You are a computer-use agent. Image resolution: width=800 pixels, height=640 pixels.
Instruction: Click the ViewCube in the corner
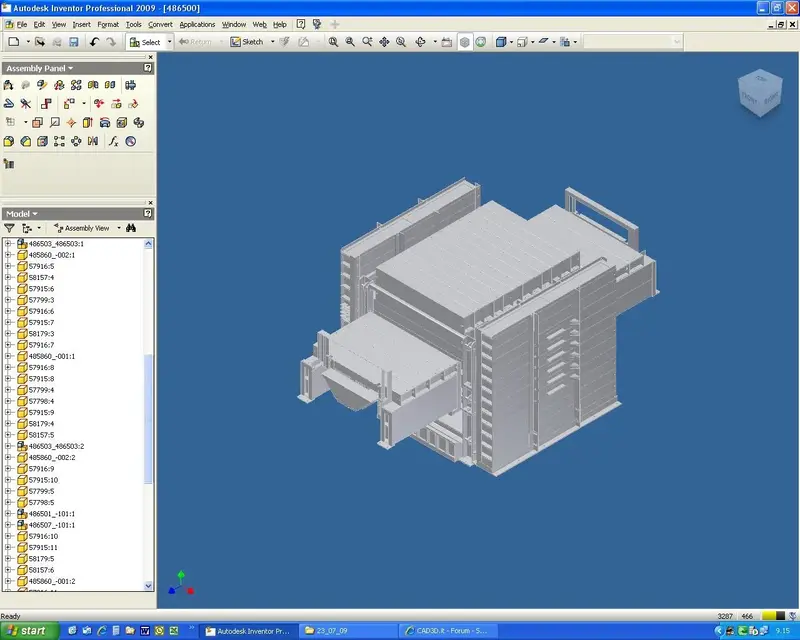[x=760, y=93]
